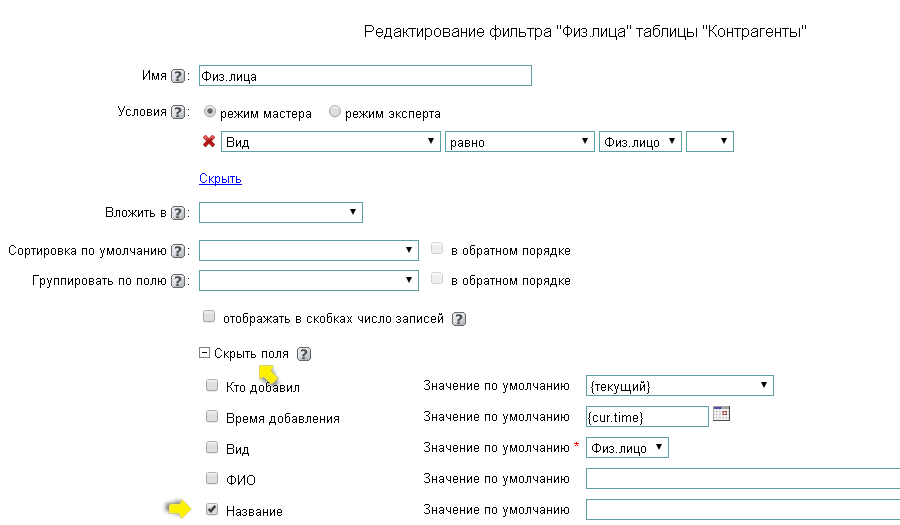Click the Скрыть link under conditions
The width and height of the screenshot is (900, 525).
pyautogui.click(x=220, y=179)
